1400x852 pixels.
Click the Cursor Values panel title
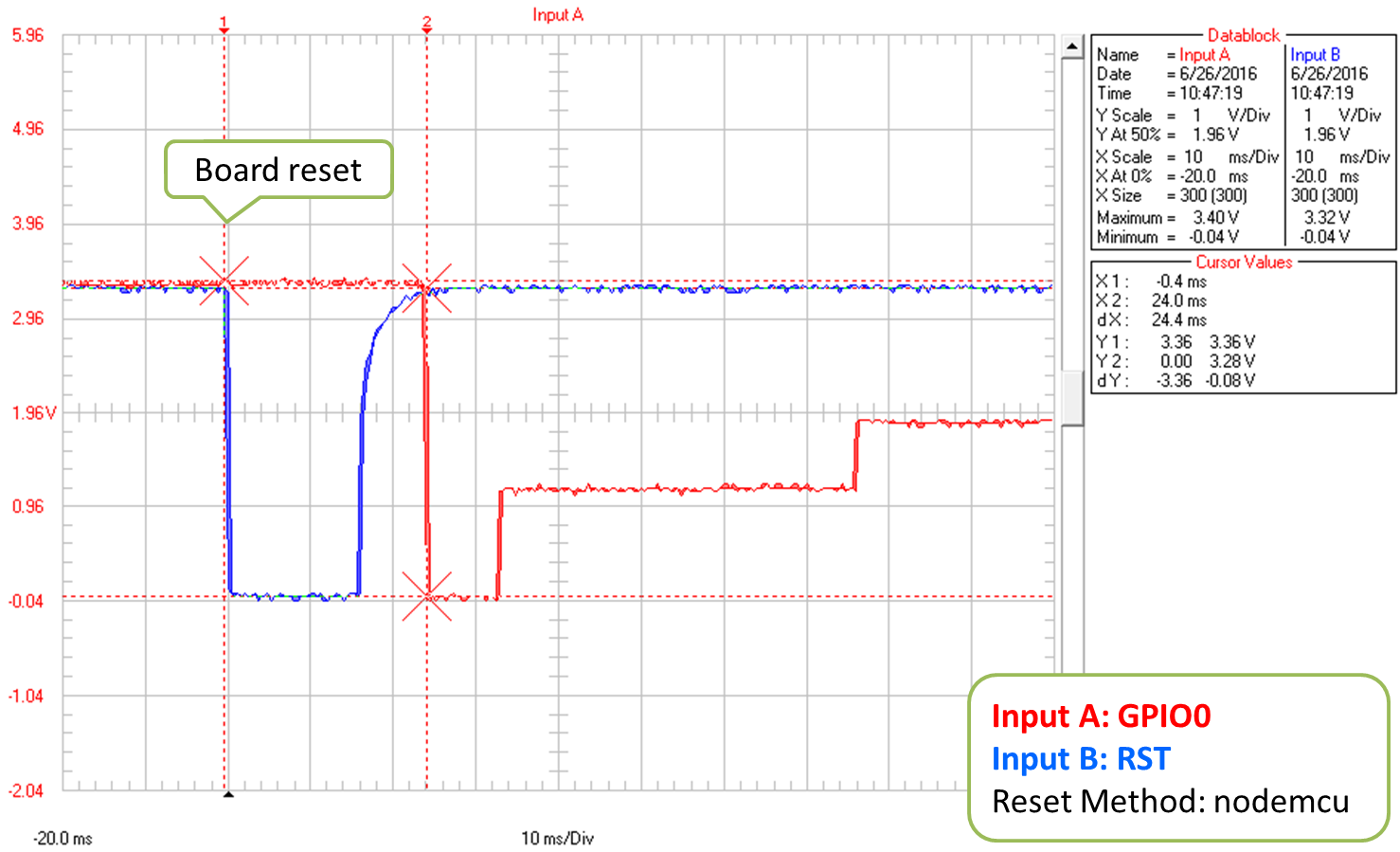click(x=1244, y=263)
